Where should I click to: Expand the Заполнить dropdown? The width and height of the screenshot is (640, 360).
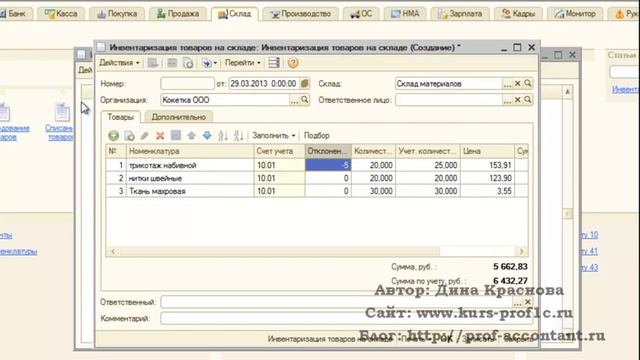[x=273, y=136]
